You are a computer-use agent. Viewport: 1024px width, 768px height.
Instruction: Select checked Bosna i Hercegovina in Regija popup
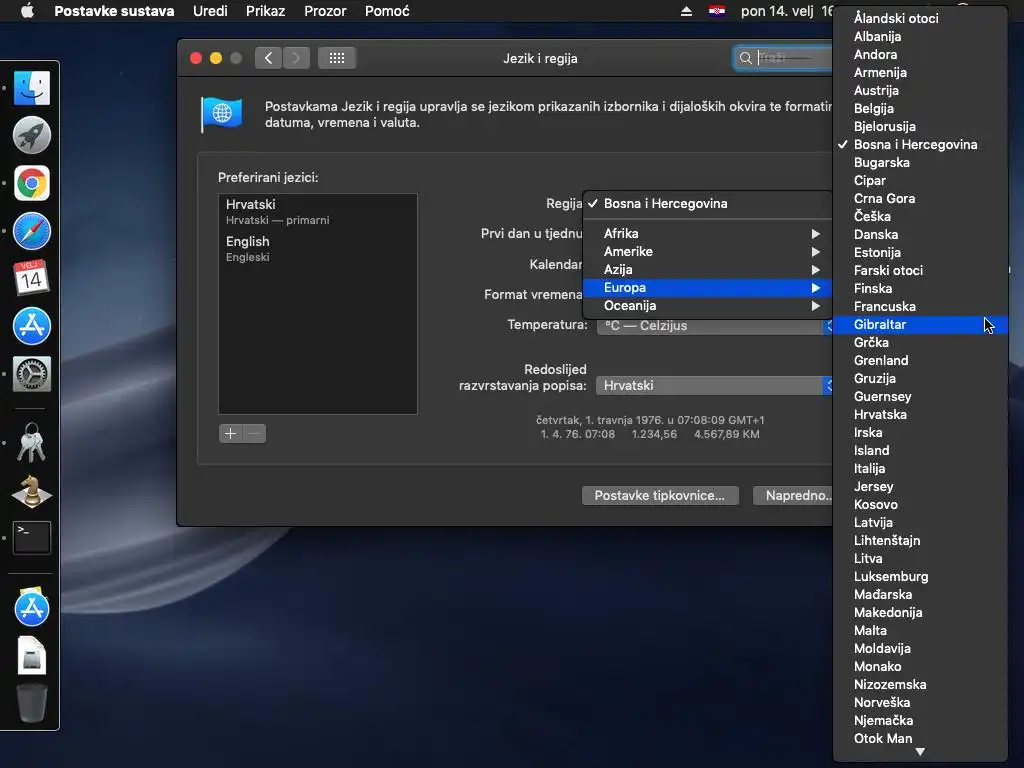(708, 204)
